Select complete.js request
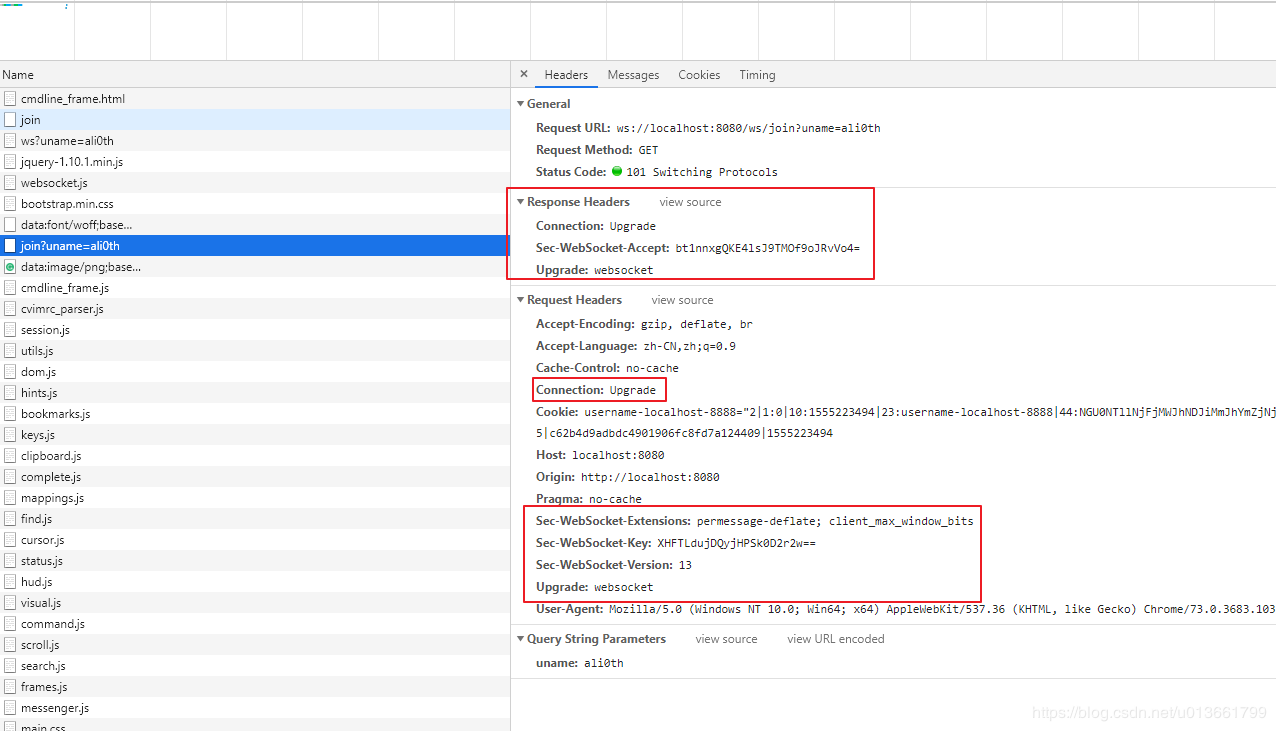This screenshot has height=731, width=1276. (255, 477)
